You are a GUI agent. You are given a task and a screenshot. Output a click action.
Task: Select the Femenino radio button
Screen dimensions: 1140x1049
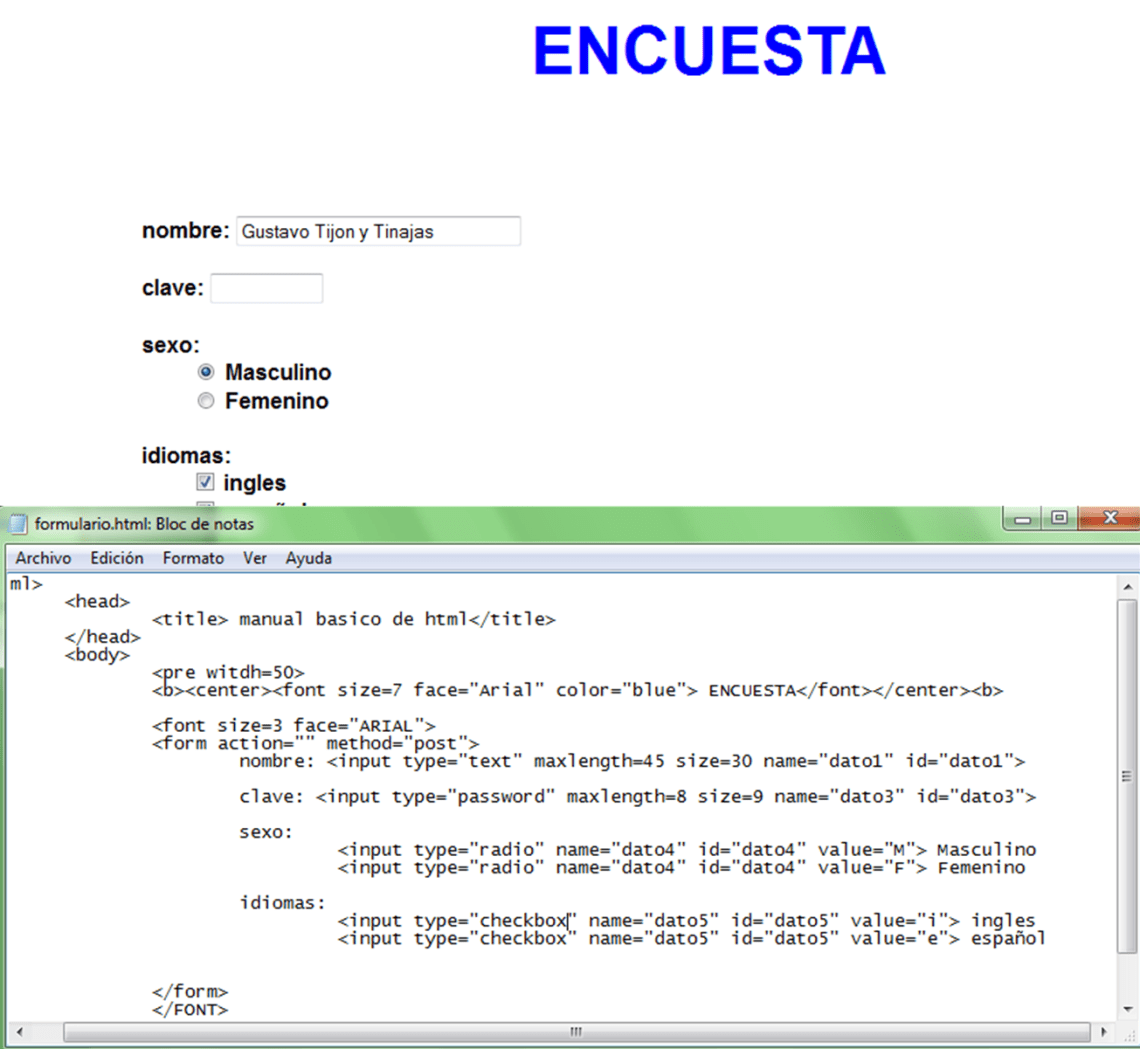click(x=206, y=401)
